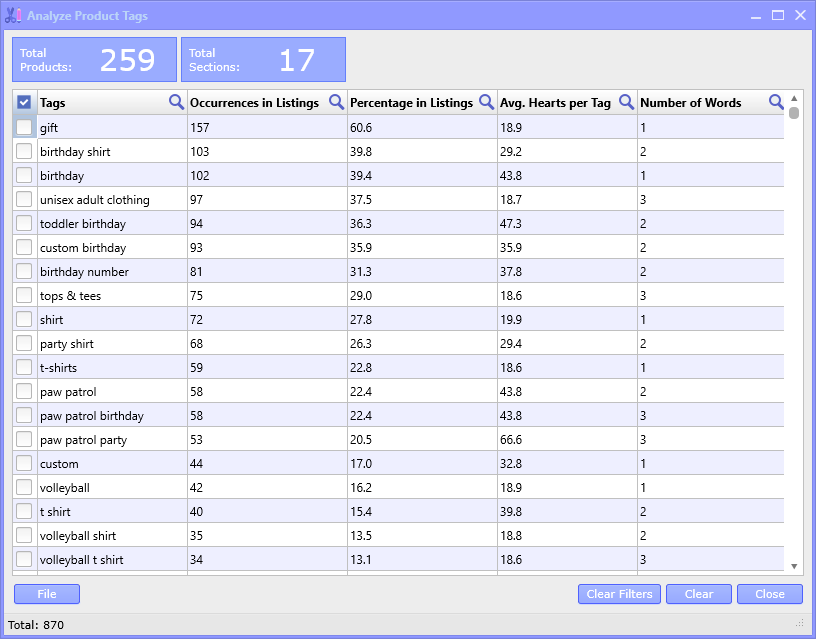Click the vertical scrollbar thumb
The height and width of the screenshot is (639, 816).
click(x=794, y=113)
